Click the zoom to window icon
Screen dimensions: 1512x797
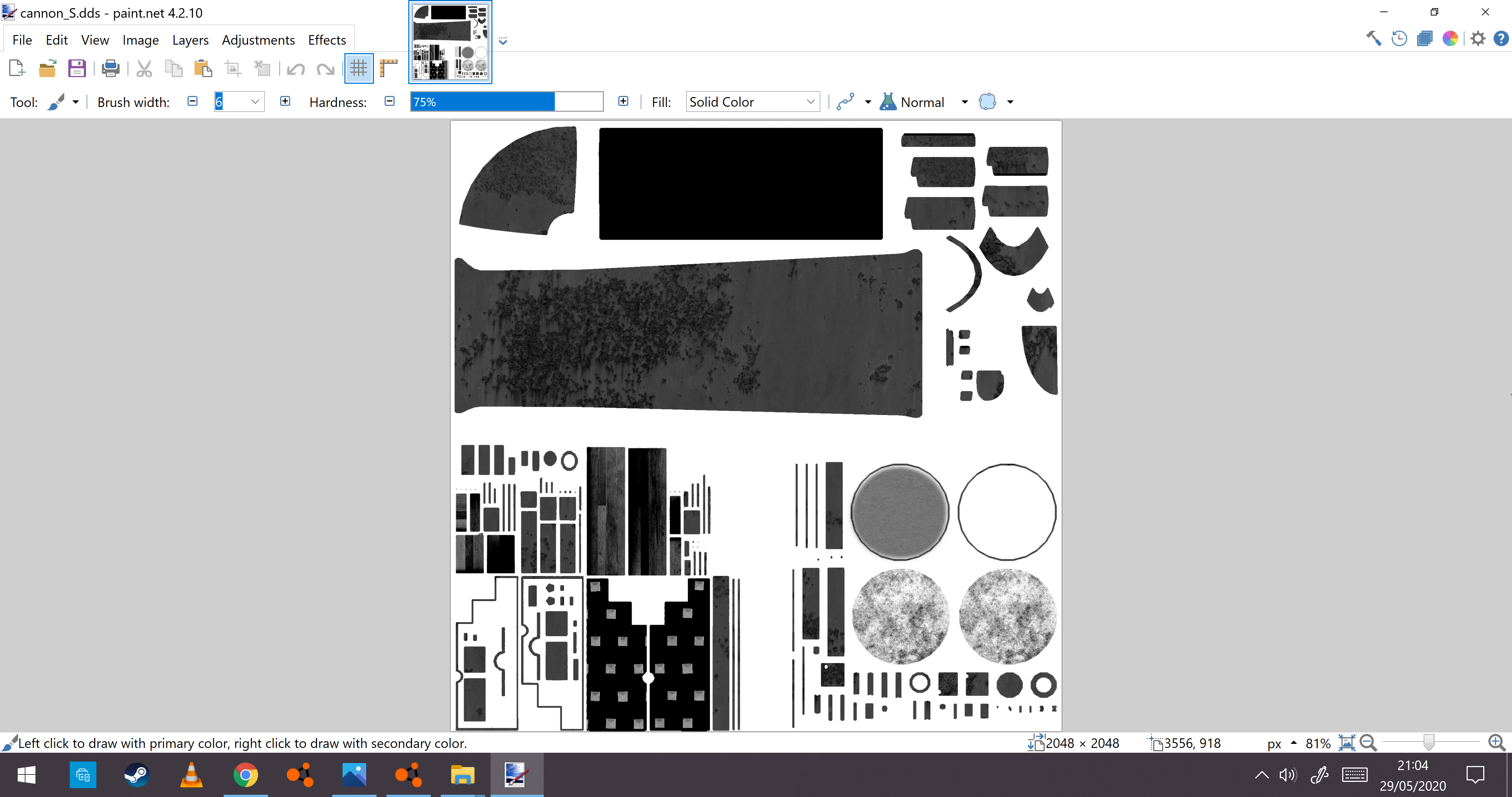[1347, 743]
